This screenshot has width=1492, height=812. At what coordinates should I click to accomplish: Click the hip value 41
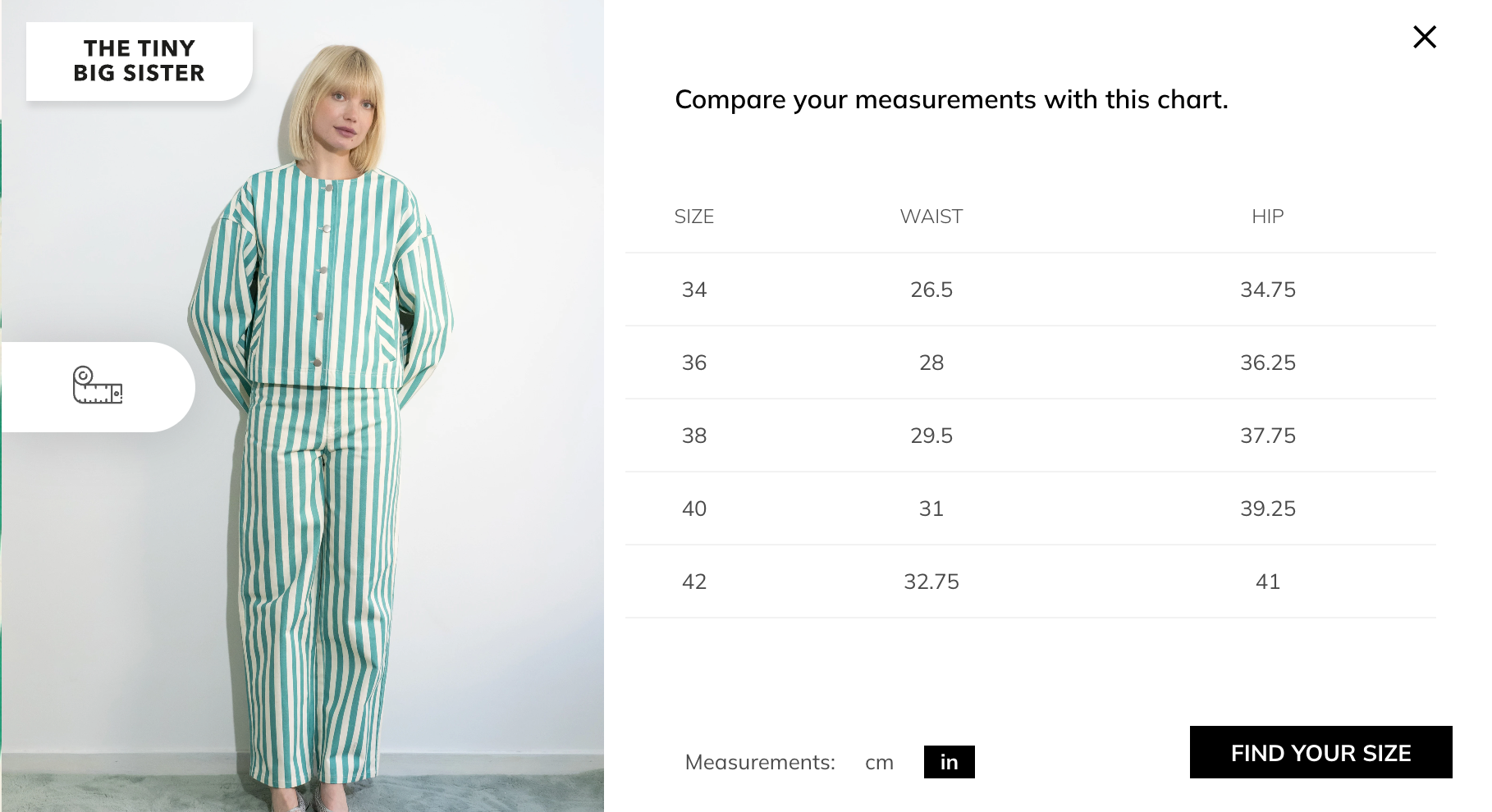click(1267, 581)
